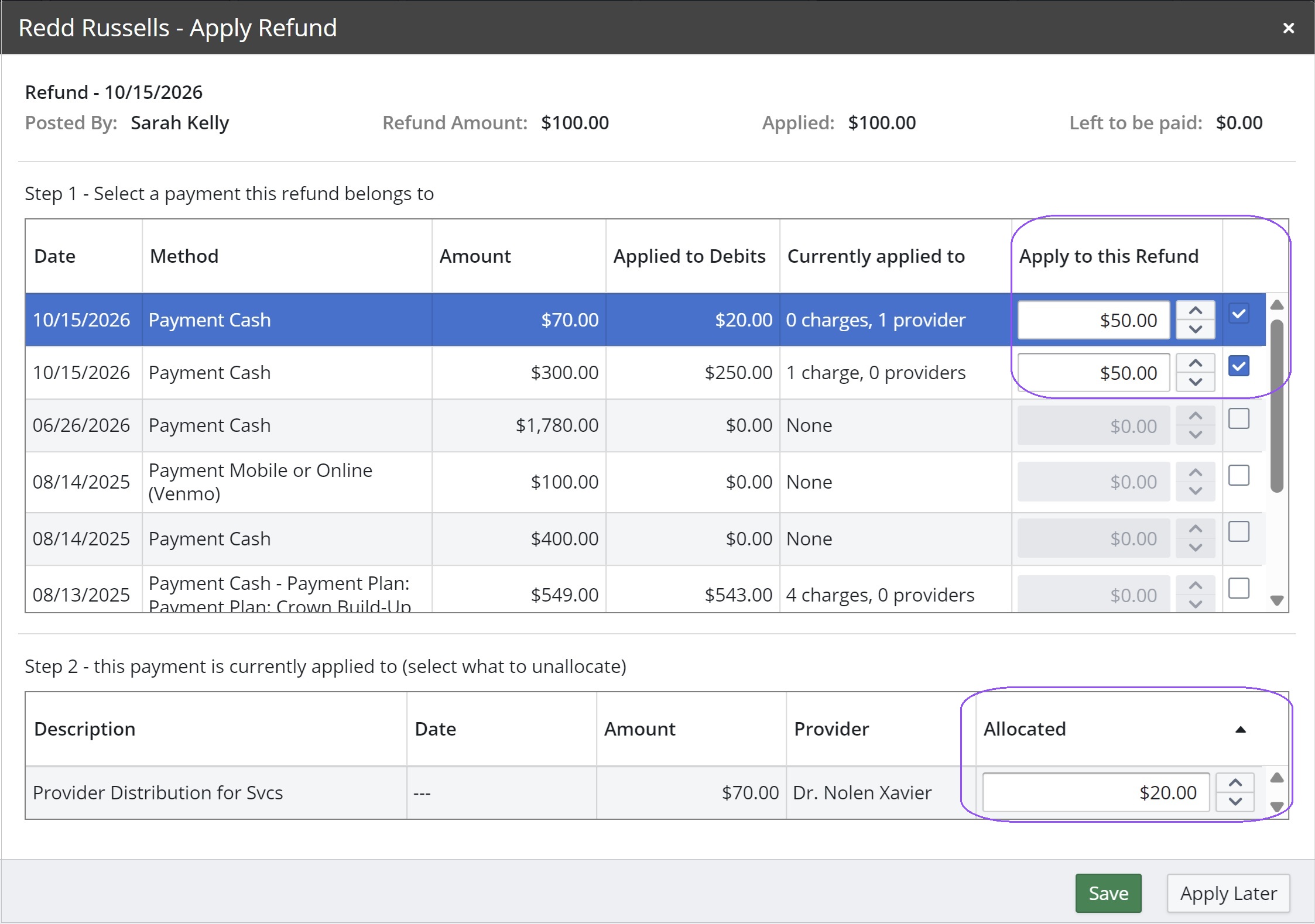
Task: Increase refund amount for $70.00 payment
Action: (x=1196, y=311)
